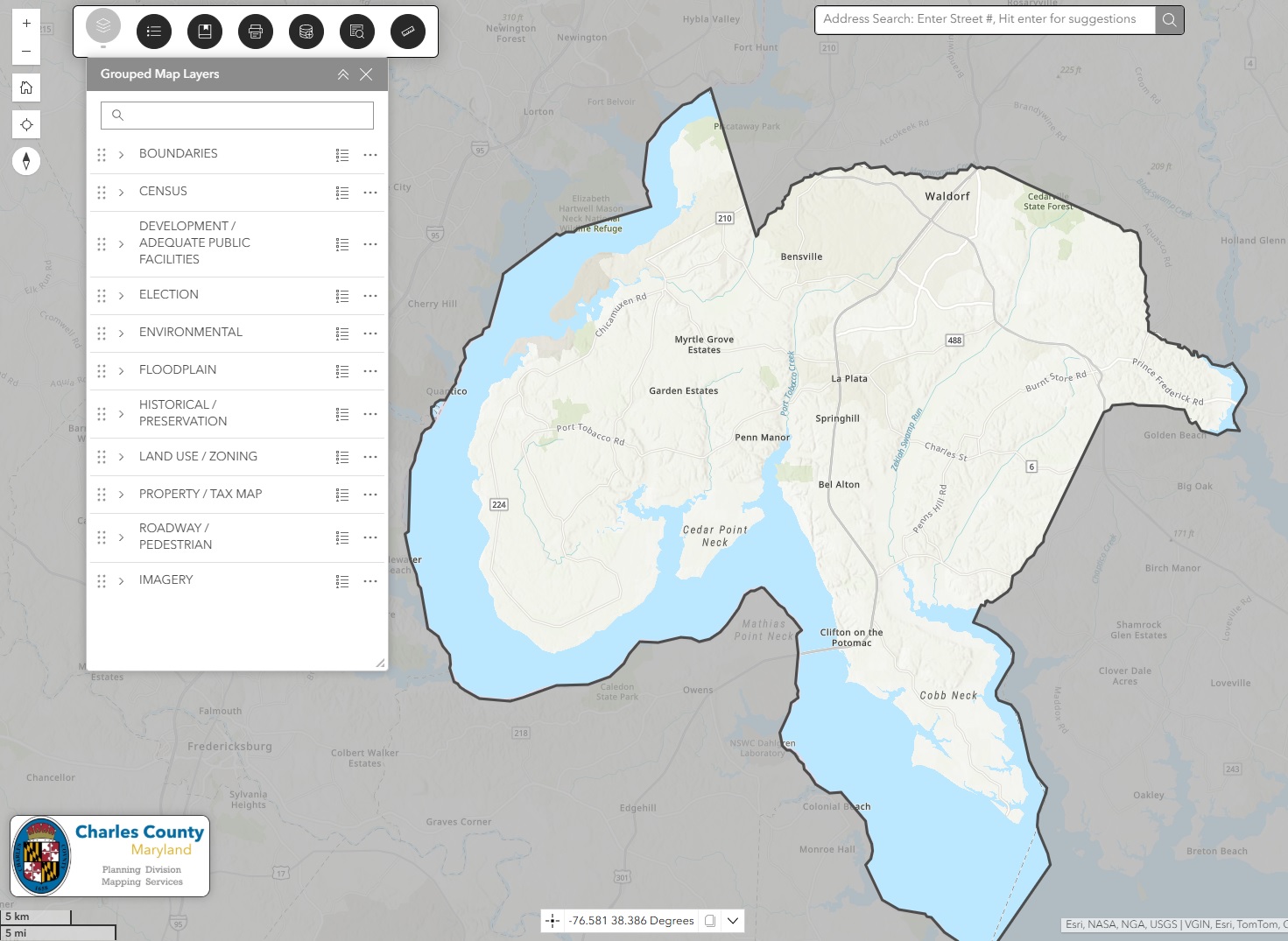This screenshot has height=941, width=1288.
Task: Open the Query tool
Action: [x=357, y=31]
